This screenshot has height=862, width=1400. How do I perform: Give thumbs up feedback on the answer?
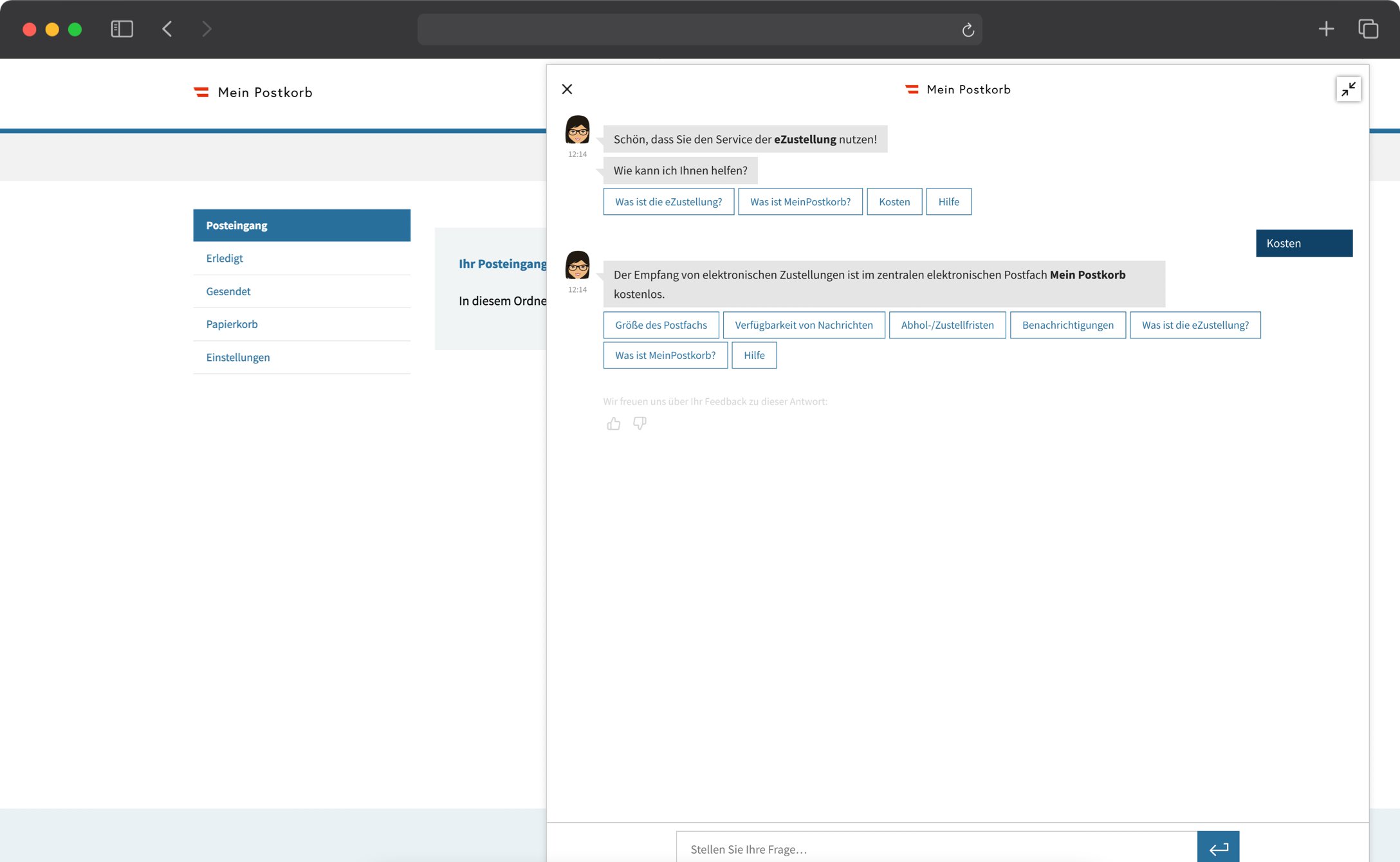tap(614, 423)
